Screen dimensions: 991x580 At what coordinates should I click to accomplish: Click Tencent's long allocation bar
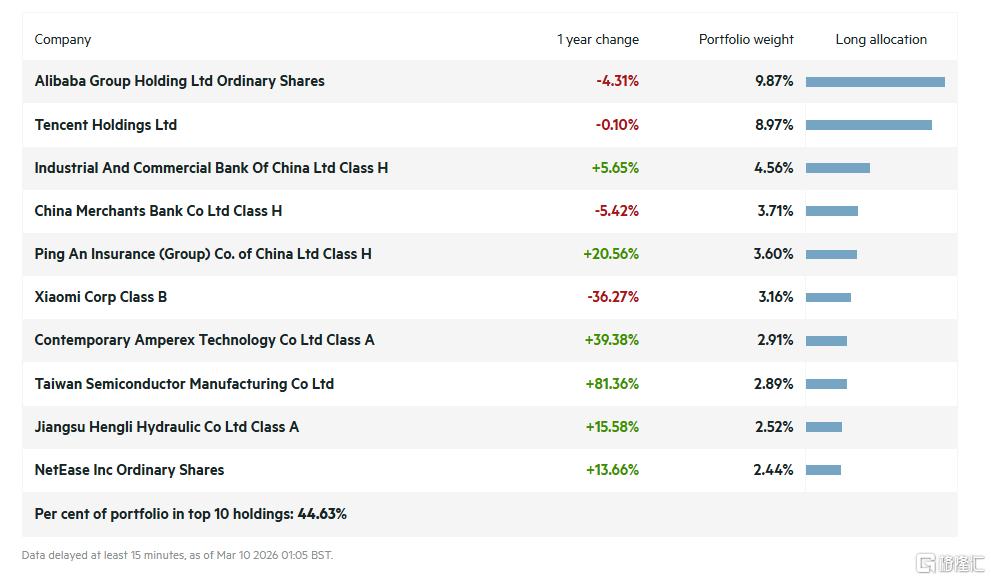(868, 125)
